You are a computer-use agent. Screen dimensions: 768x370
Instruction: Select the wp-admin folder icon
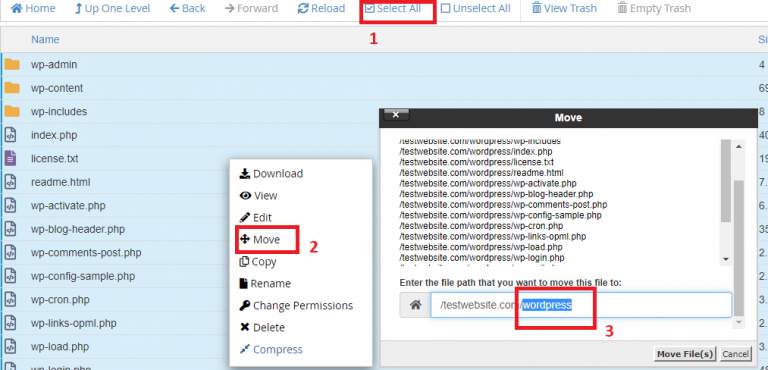[12, 65]
